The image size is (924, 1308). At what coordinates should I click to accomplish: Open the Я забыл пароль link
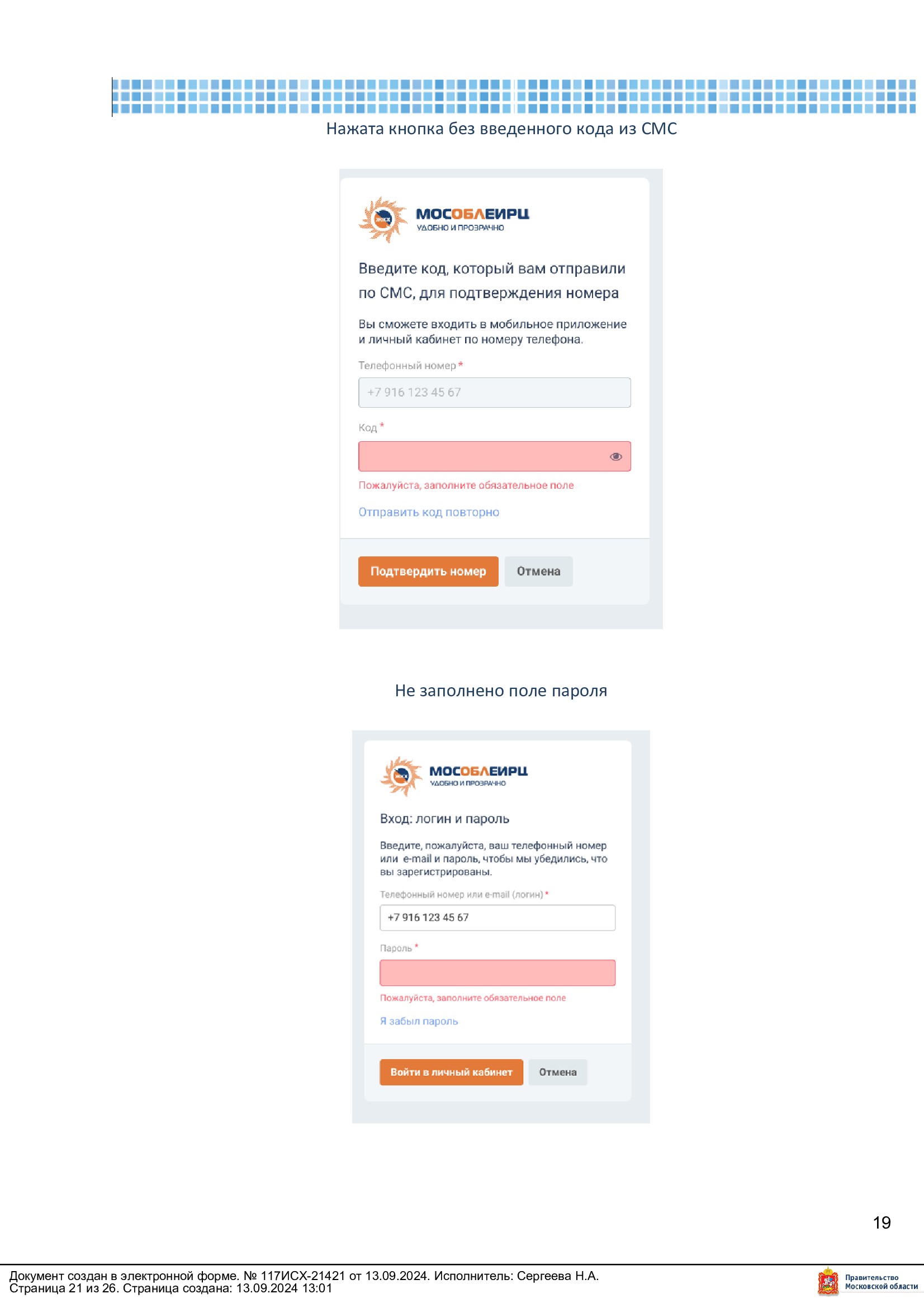pyautogui.click(x=419, y=1021)
